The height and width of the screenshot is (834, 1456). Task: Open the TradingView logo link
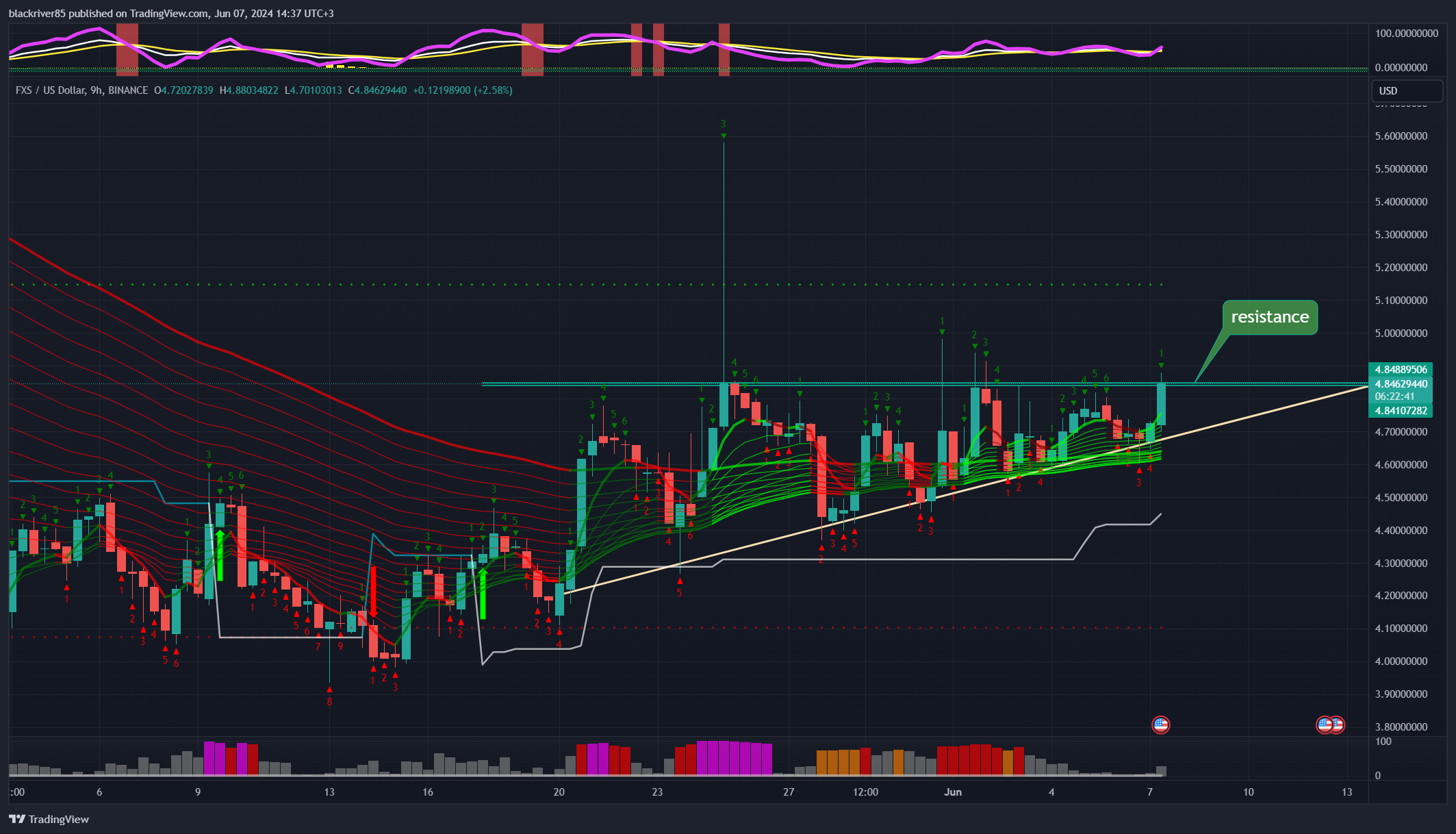[49, 819]
